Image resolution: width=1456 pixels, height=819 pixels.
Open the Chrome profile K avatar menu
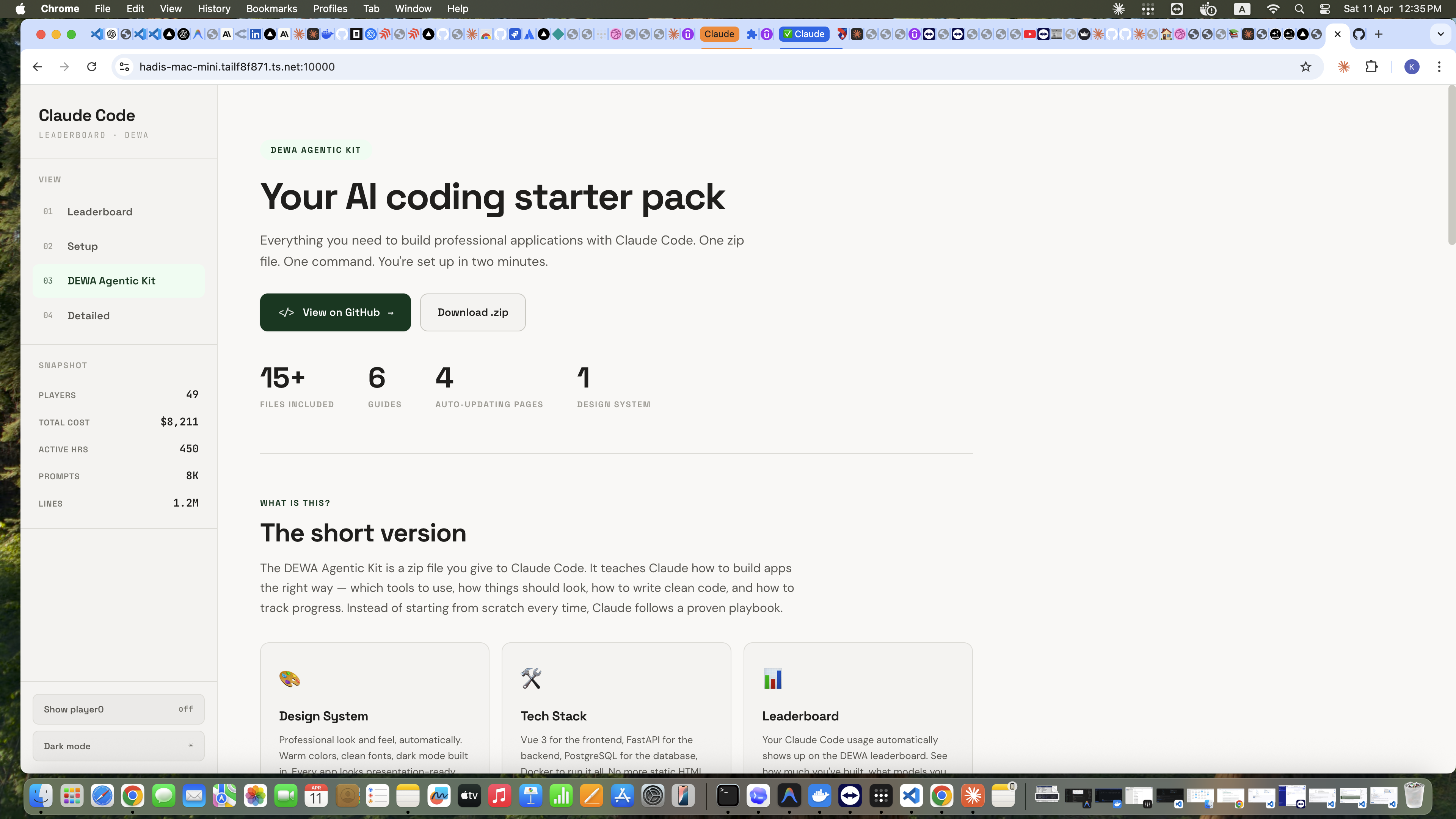point(1411,67)
